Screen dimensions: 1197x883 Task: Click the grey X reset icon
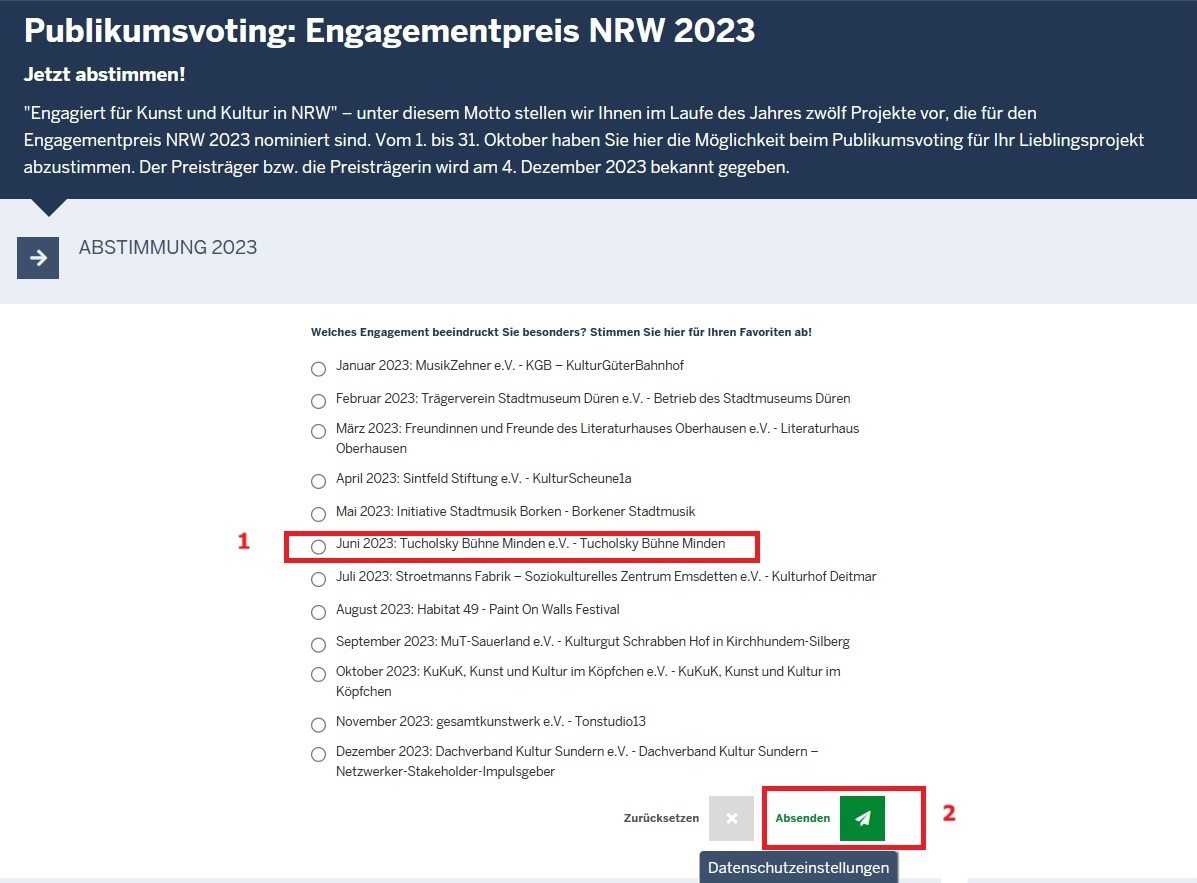pos(731,818)
